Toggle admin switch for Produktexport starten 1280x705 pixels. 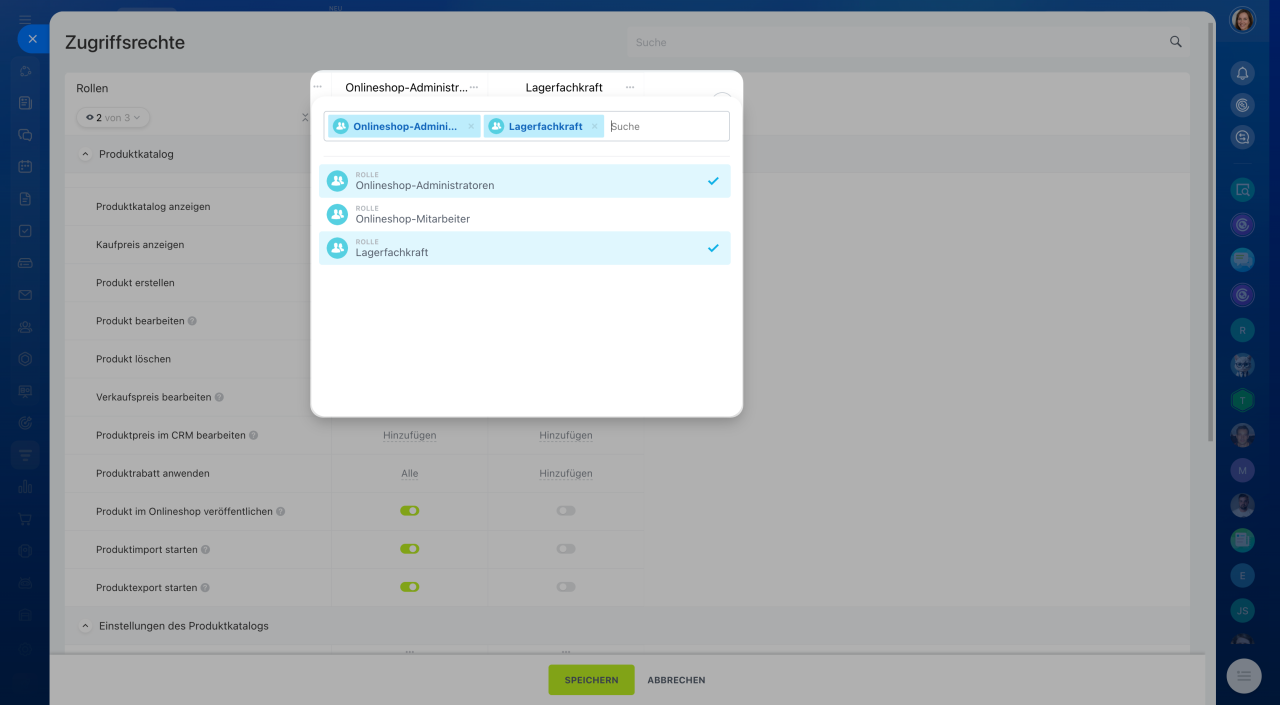pyautogui.click(x=410, y=587)
